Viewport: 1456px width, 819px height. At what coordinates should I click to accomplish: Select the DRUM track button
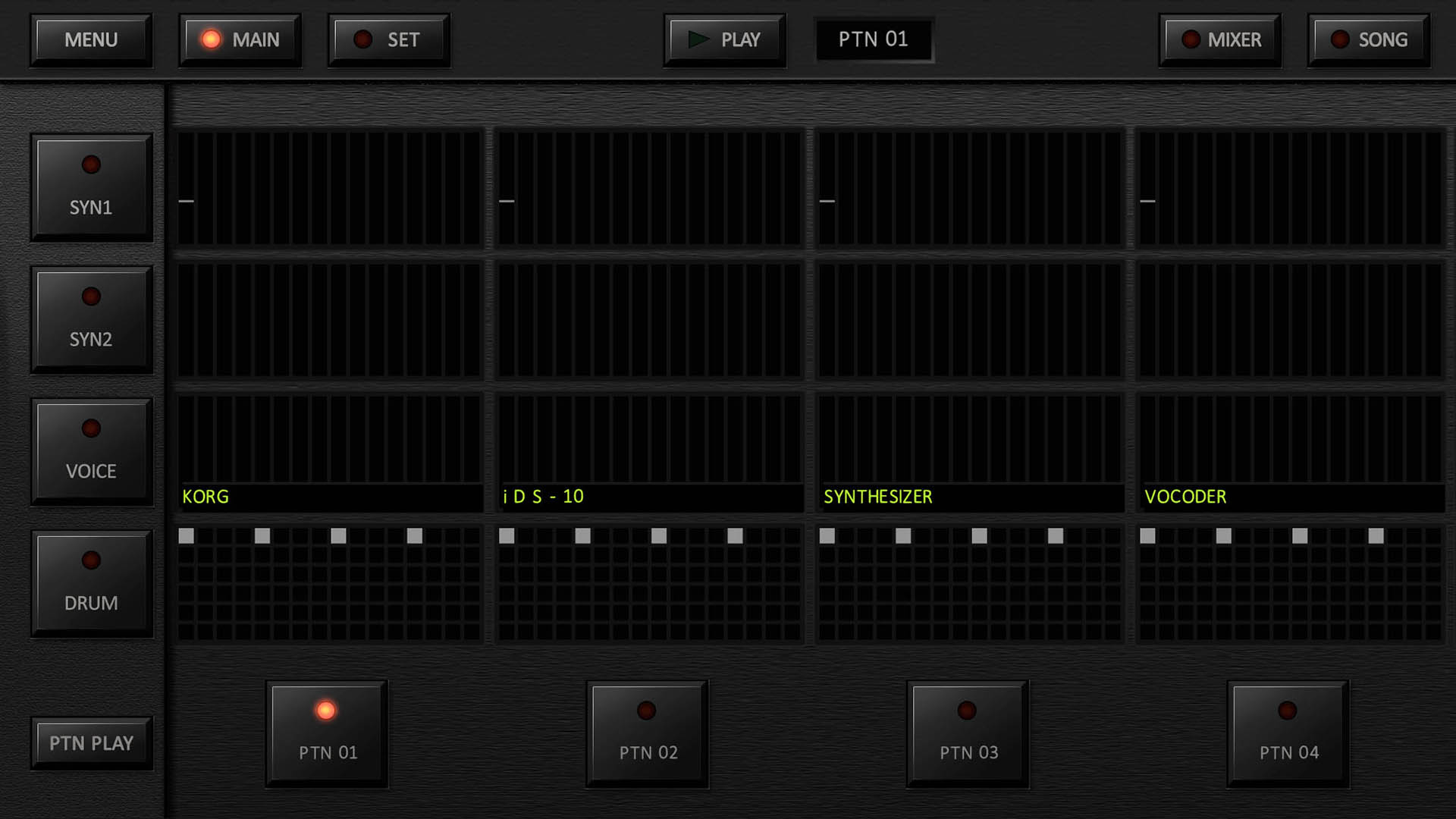[91, 583]
